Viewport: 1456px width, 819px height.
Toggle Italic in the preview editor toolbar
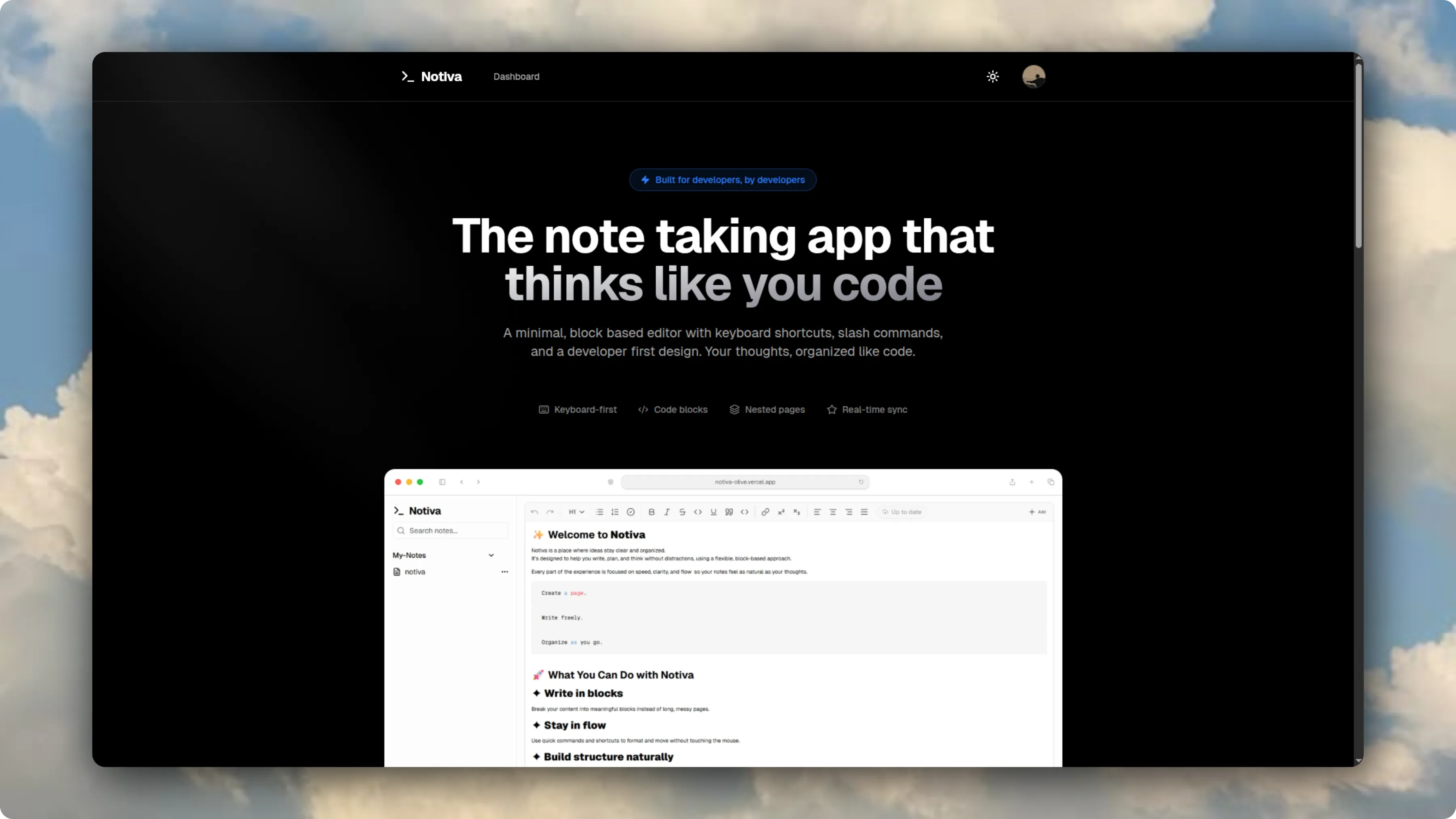[667, 512]
